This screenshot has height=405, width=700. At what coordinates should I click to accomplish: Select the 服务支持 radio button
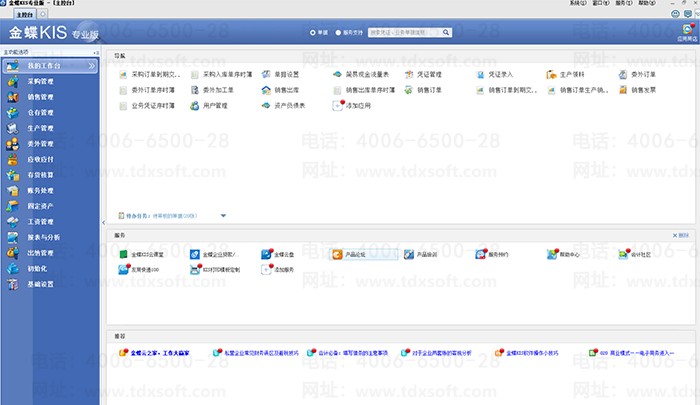point(338,33)
